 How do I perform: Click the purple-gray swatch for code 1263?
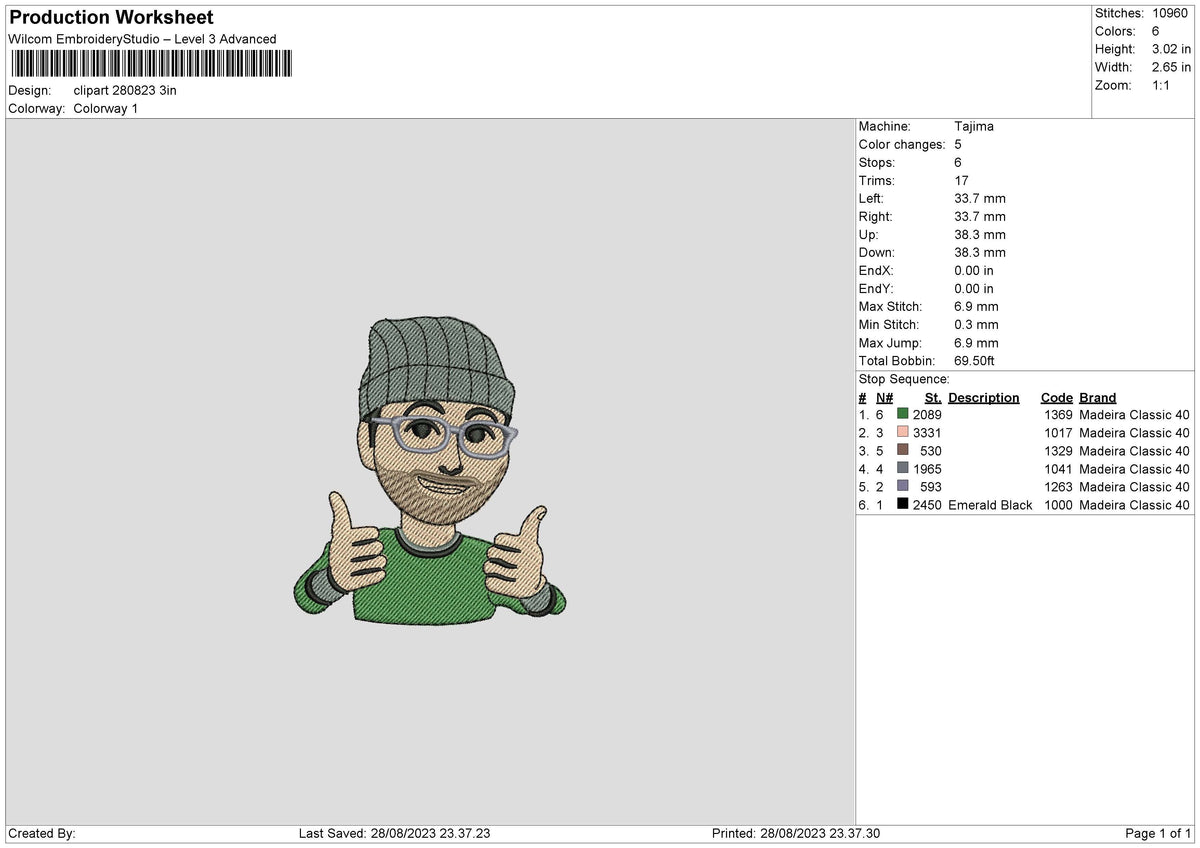pos(903,486)
